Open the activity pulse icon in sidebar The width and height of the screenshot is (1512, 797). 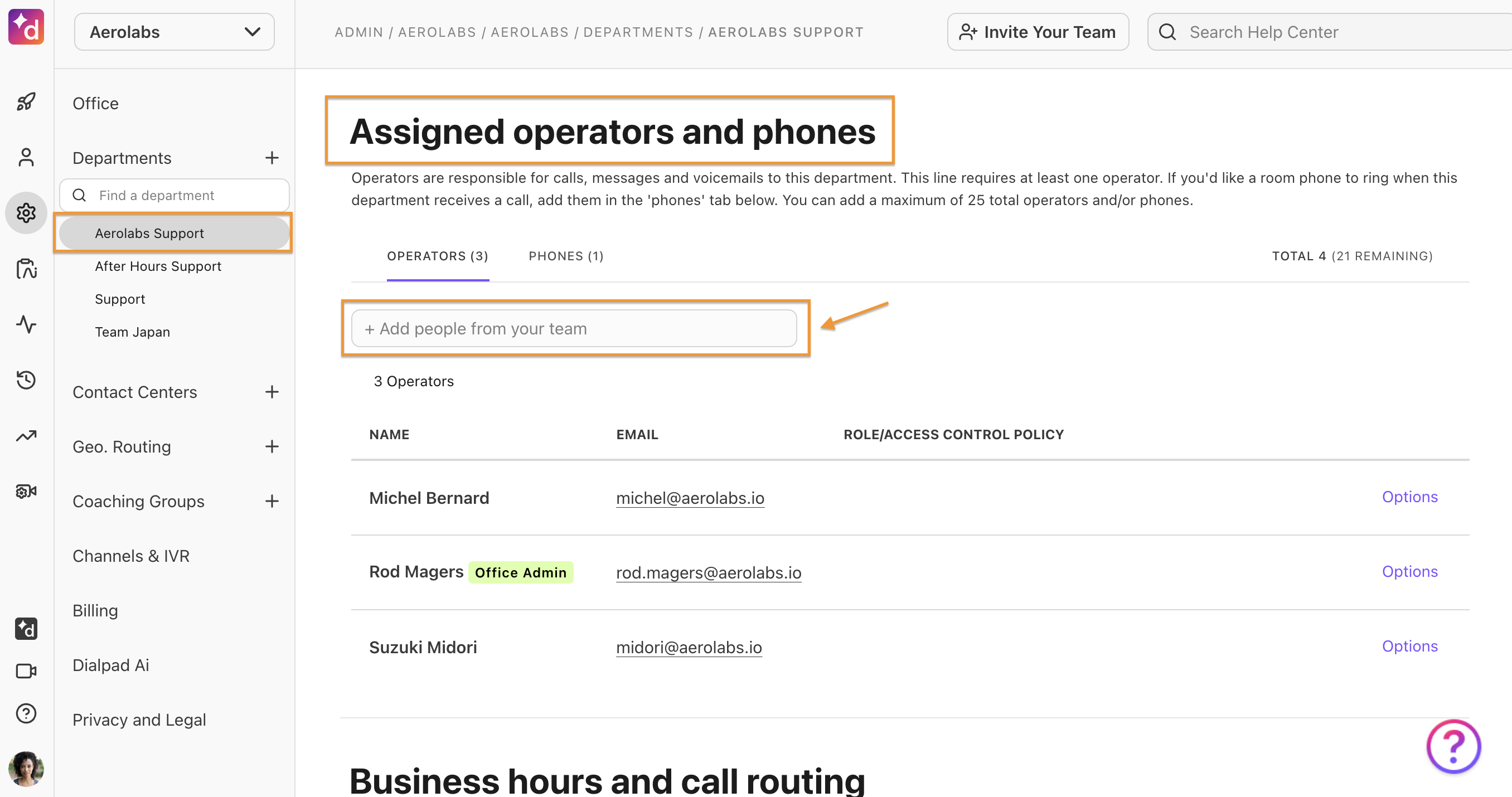(x=26, y=324)
